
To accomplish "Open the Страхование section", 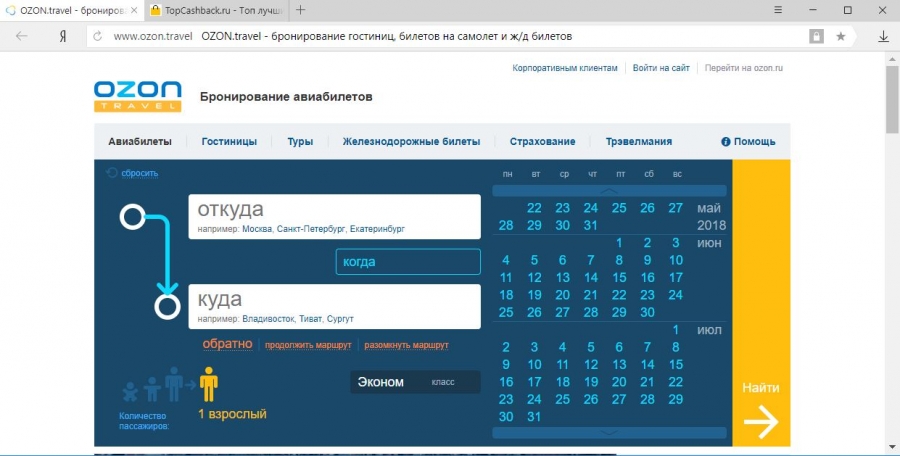I will pos(542,141).
